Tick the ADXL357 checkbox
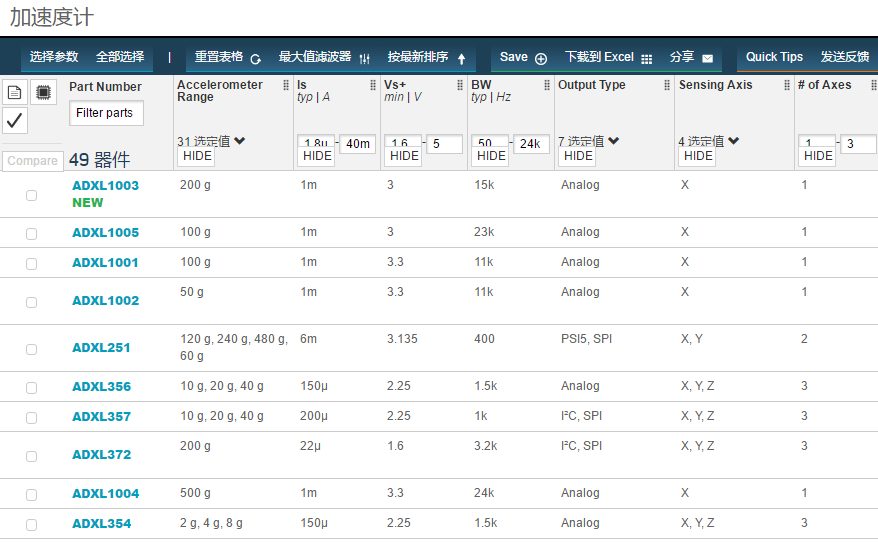Image resolution: width=878 pixels, height=542 pixels. [x=31, y=418]
